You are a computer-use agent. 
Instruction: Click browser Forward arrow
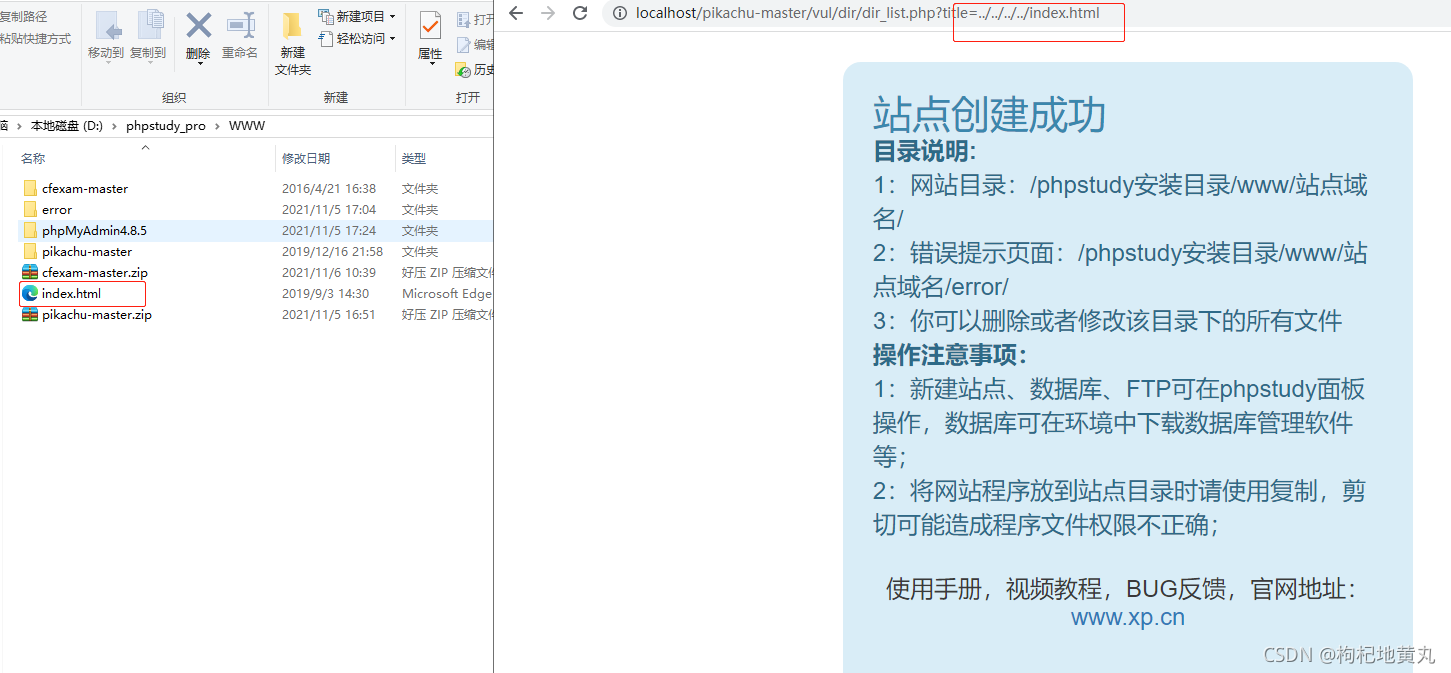[x=547, y=13]
